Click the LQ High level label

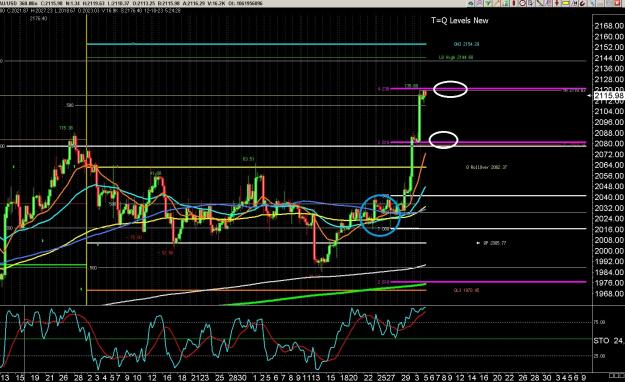click(456, 57)
